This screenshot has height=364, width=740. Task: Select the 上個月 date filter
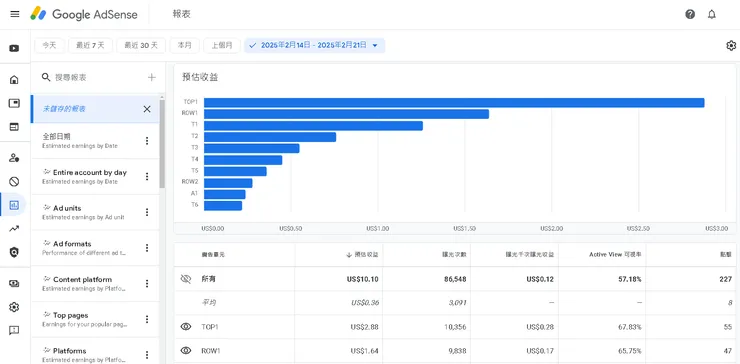[222, 45]
